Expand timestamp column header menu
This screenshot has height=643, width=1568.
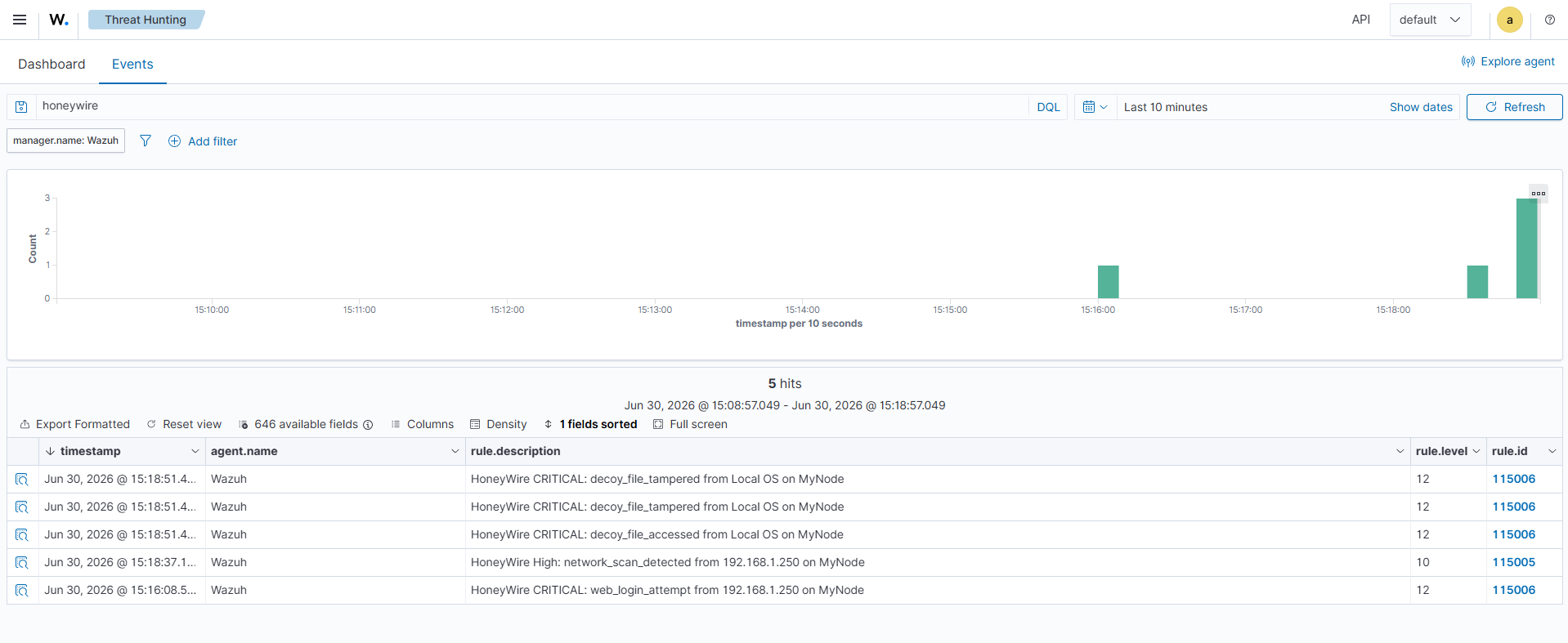[195, 451]
